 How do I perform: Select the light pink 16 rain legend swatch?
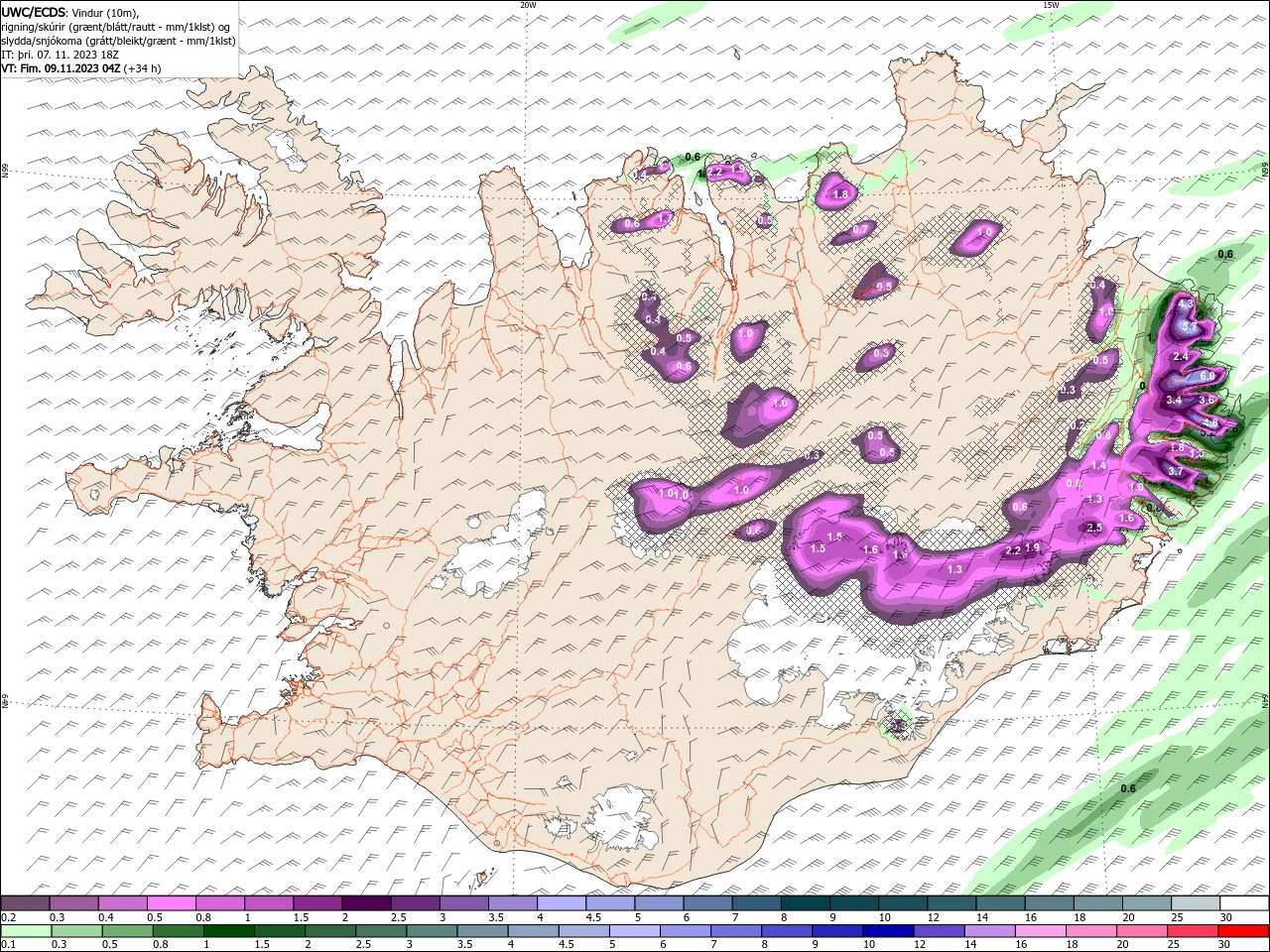[1040, 931]
